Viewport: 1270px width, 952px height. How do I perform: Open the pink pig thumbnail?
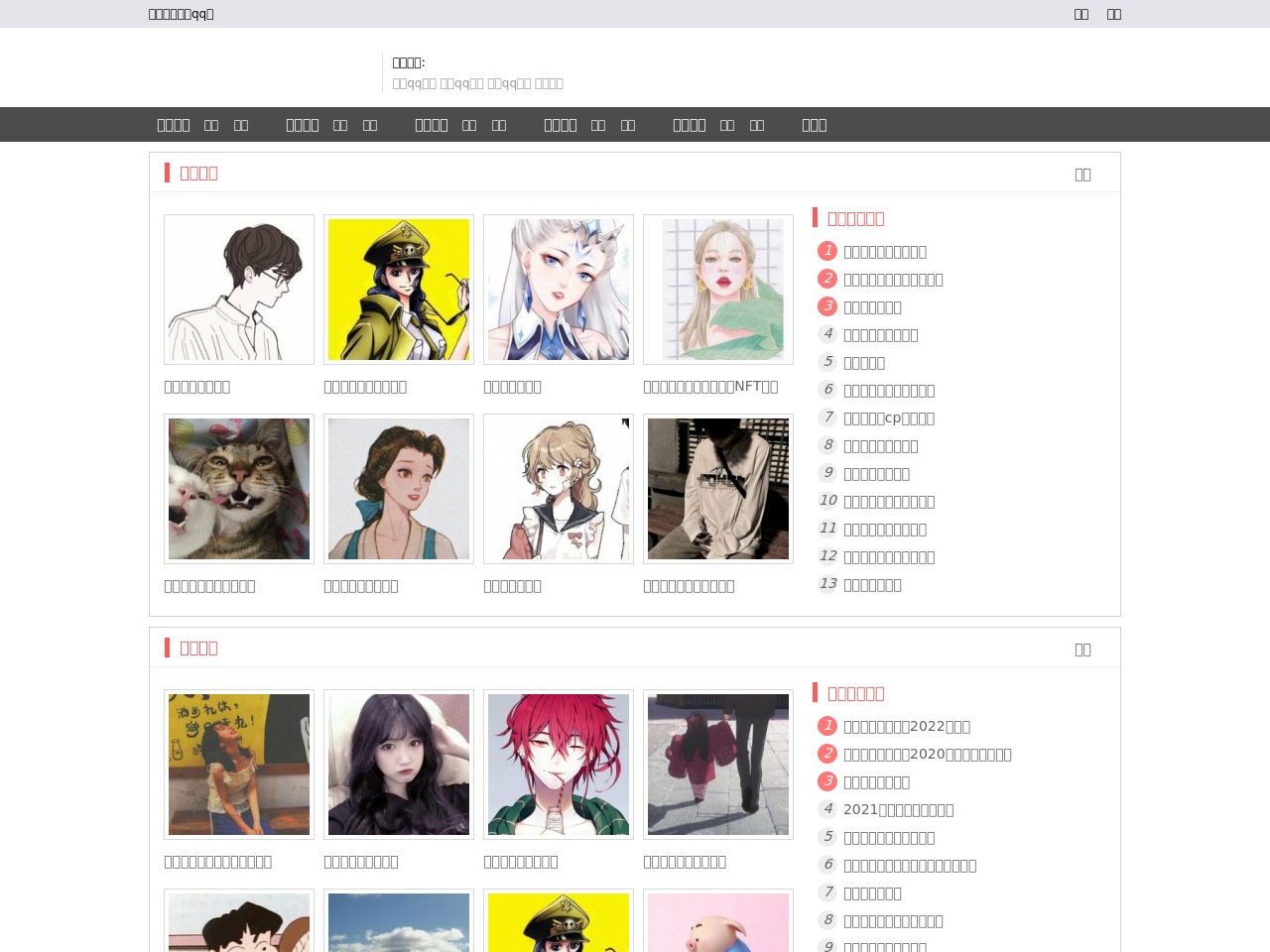718,921
